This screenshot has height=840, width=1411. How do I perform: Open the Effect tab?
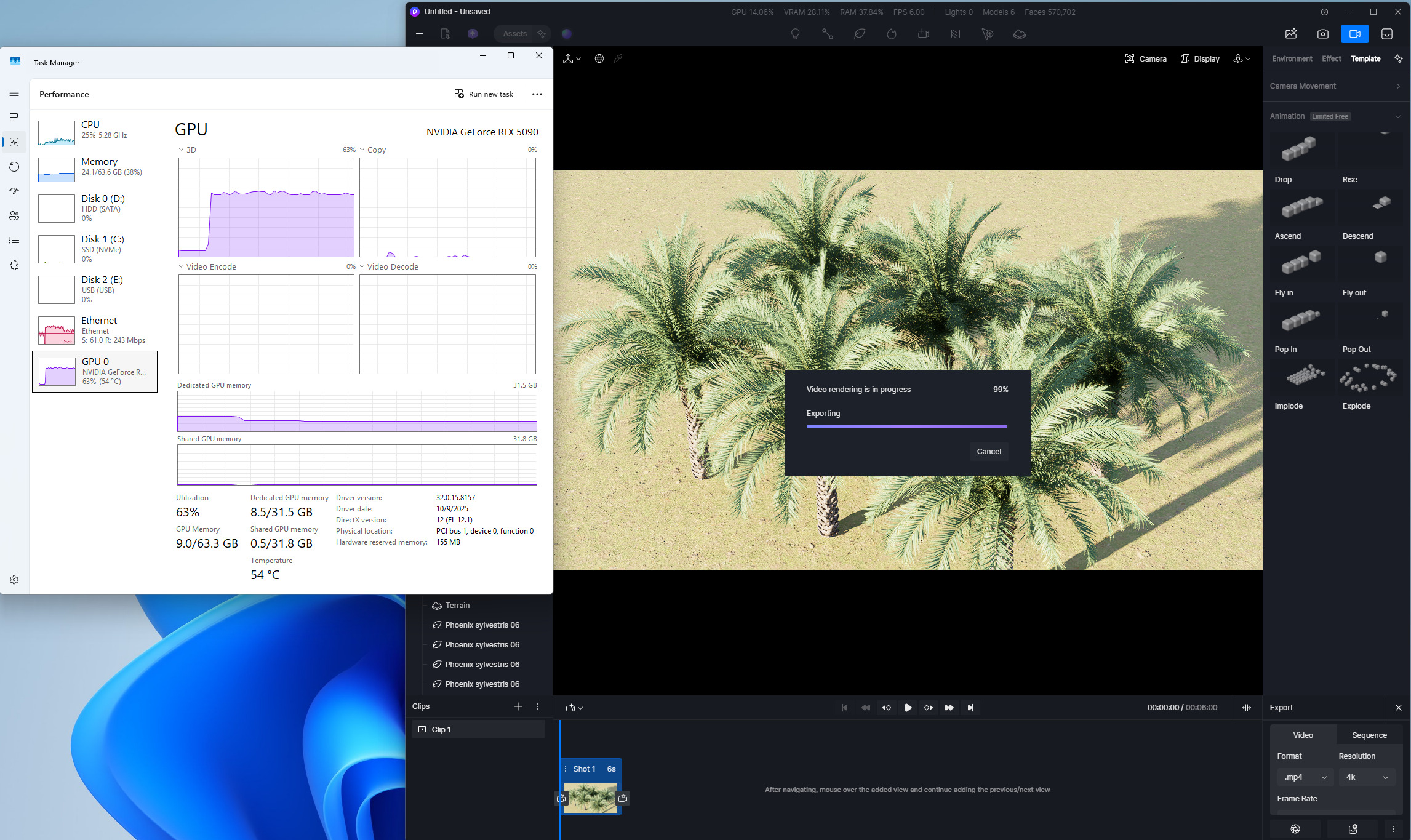point(1331,58)
